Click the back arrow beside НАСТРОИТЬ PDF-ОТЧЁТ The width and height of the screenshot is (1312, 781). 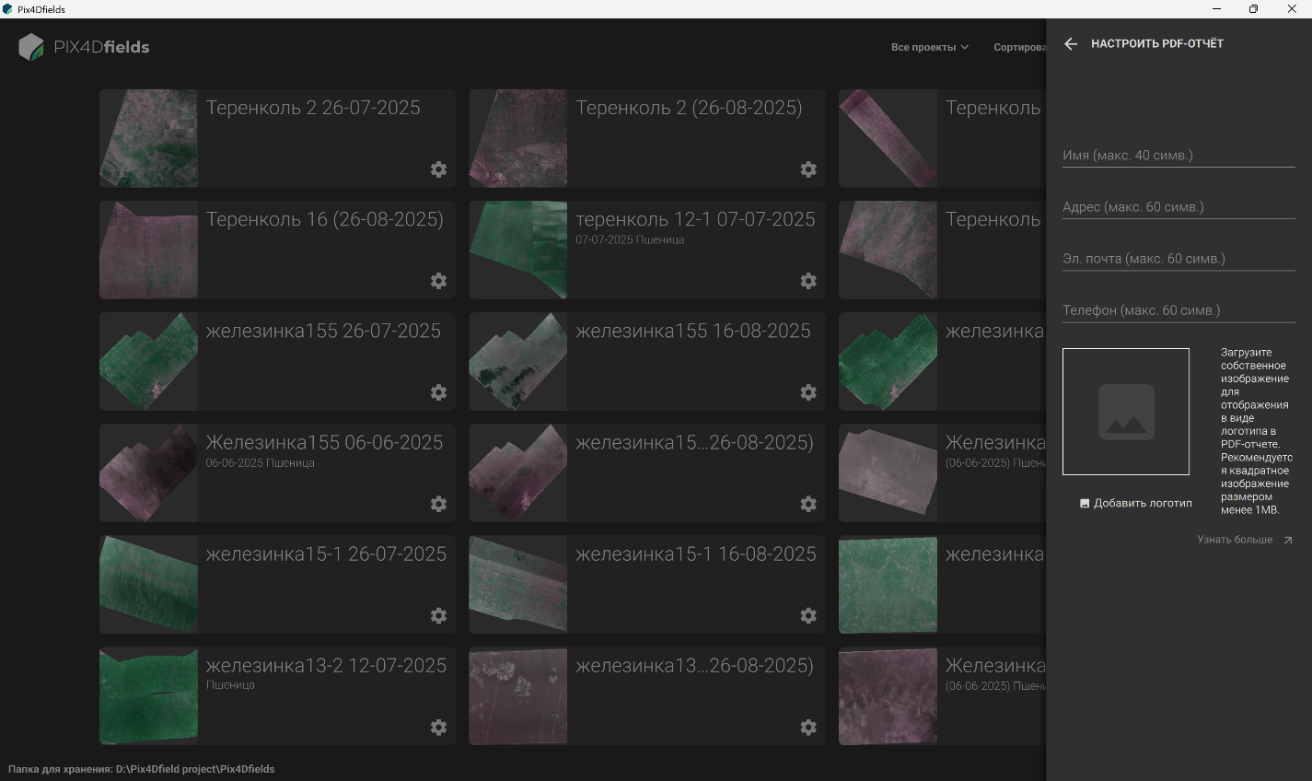pos(1071,44)
